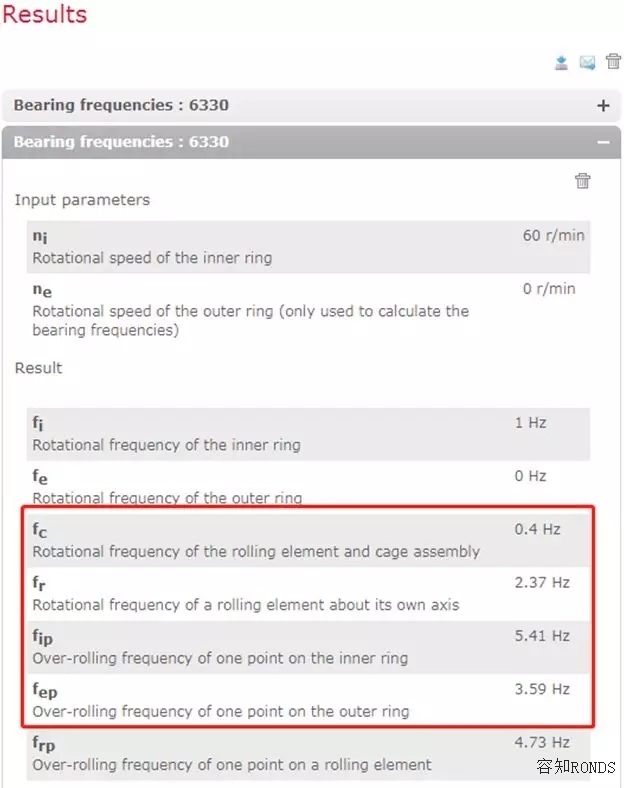The height and width of the screenshot is (788, 624).
Task: Click the Results page heading
Action: (x=45, y=15)
